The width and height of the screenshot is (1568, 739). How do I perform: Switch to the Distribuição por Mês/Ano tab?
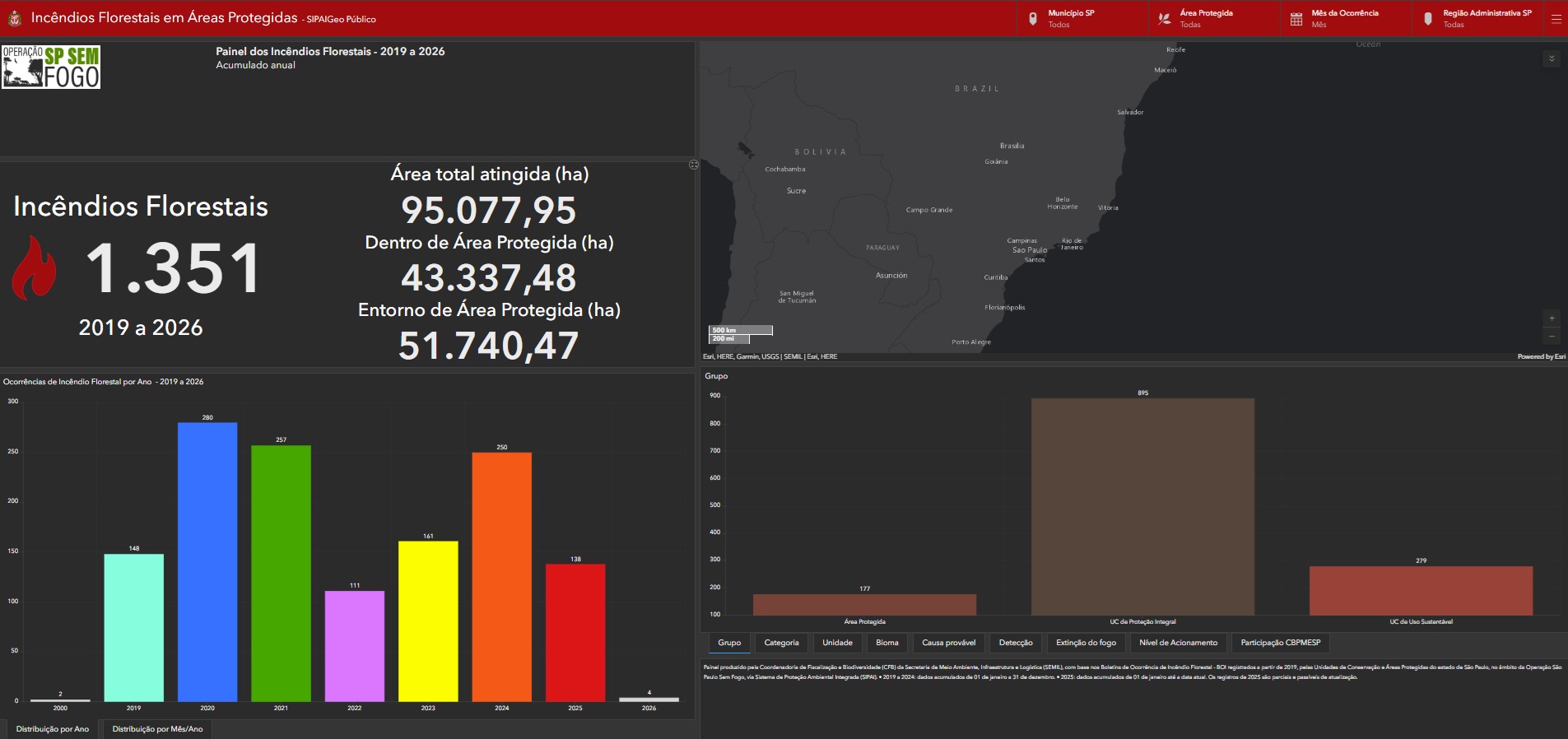tap(157, 729)
